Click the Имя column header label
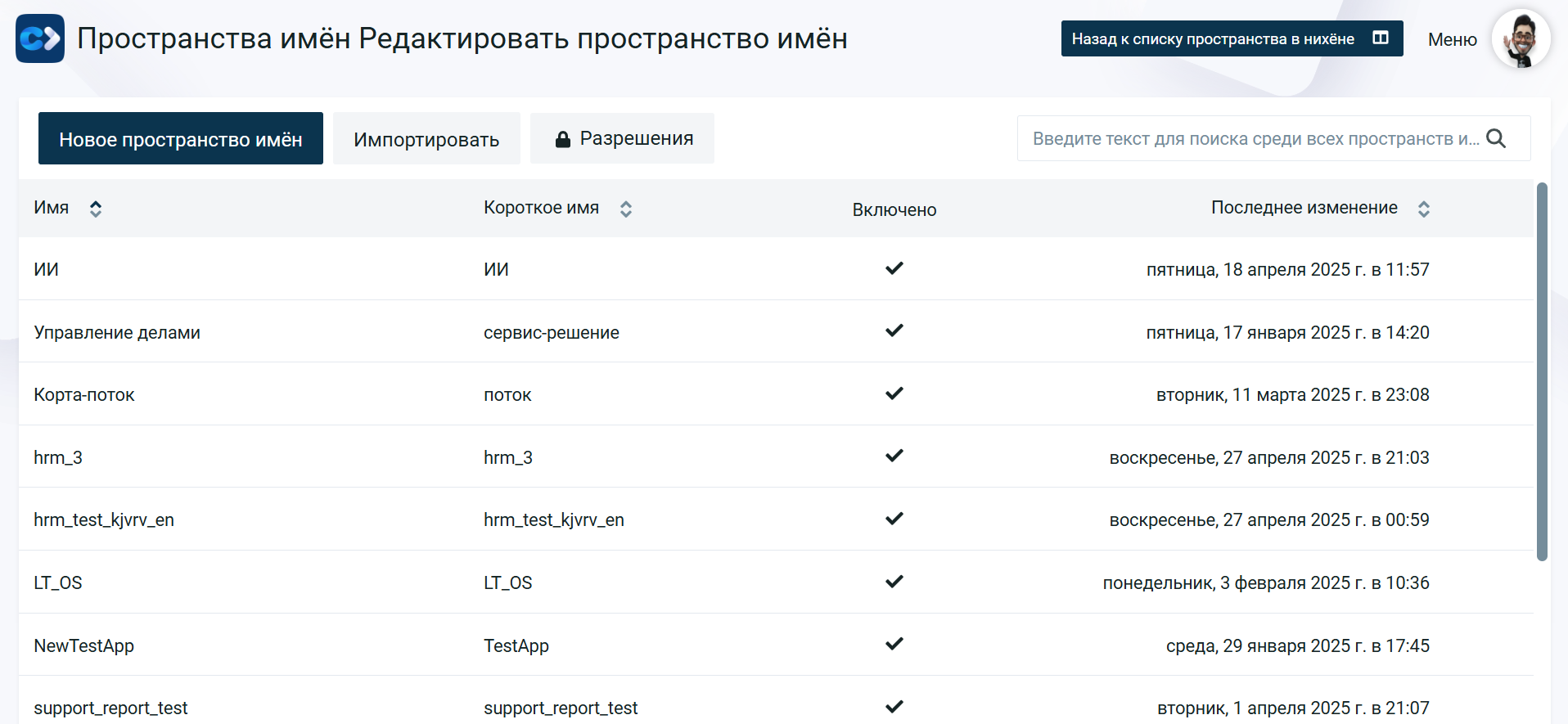The width and height of the screenshot is (1568, 724). click(x=51, y=208)
